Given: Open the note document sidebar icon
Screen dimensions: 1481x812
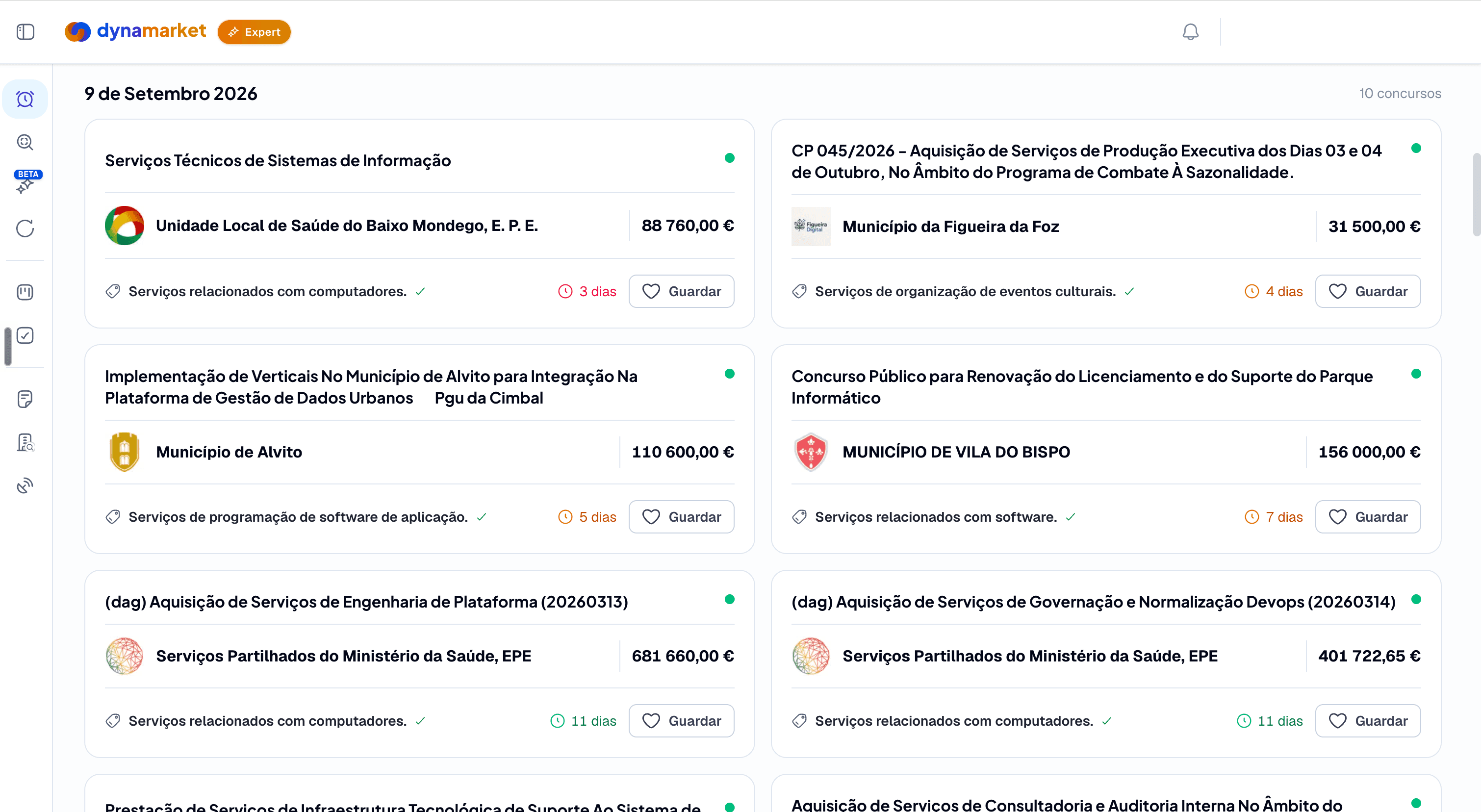Looking at the screenshot, I should [x=25, y=399].
